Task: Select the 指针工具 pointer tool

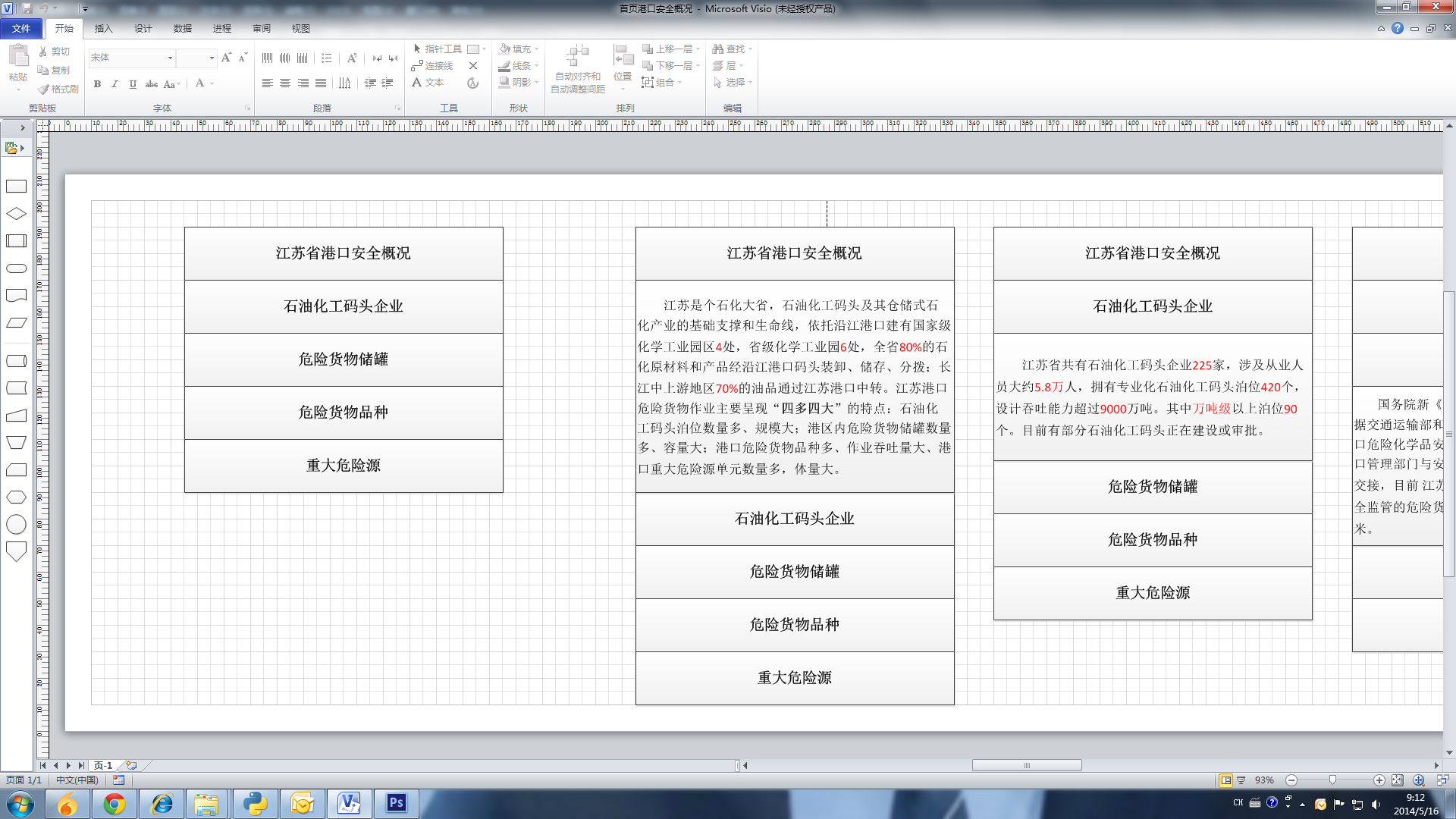Action: click(x=437, y=49)
